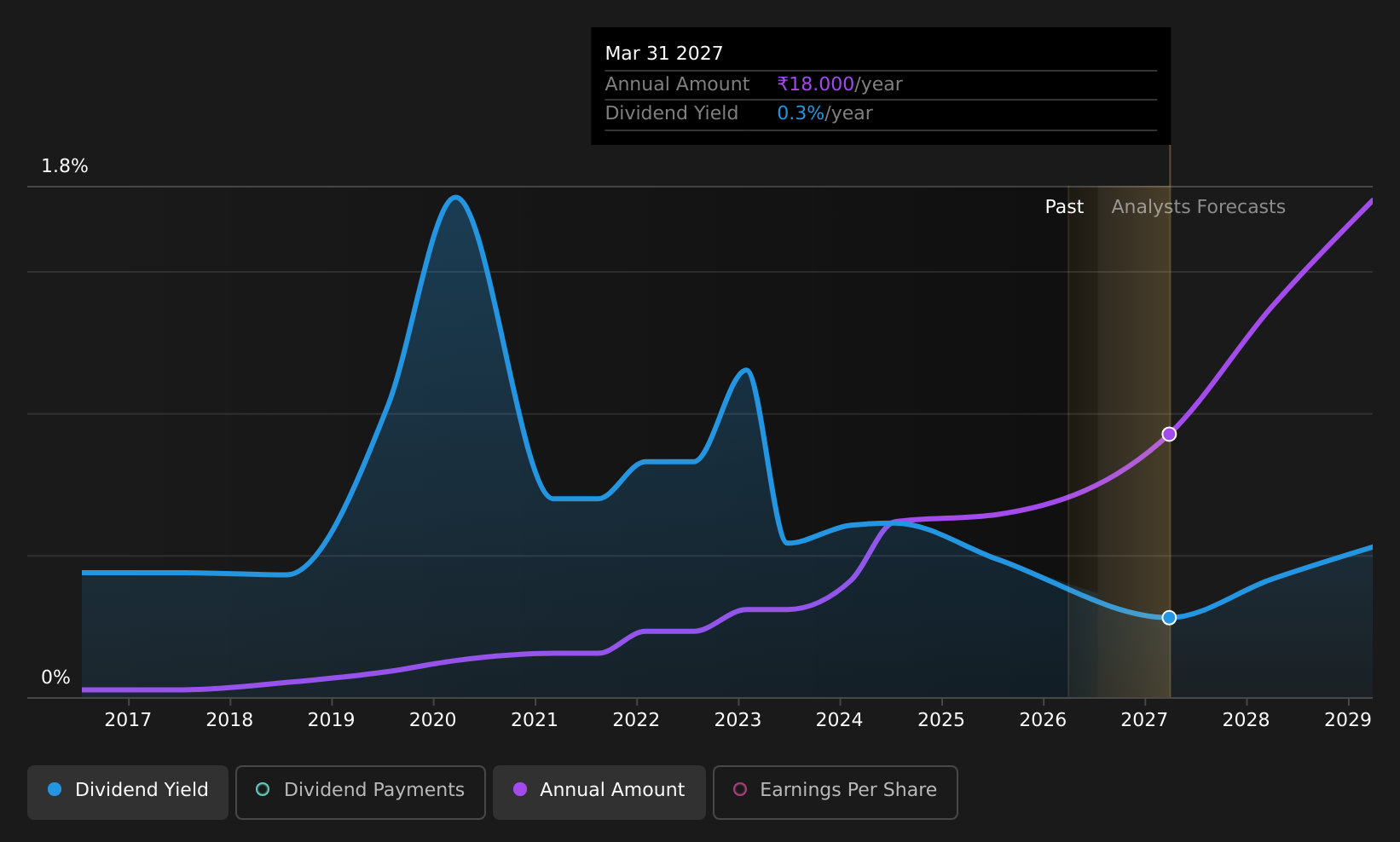This screenshot has height=842, width=1400.
Task: Click the Analysts Forecasts label
Action: [1198, 207]
